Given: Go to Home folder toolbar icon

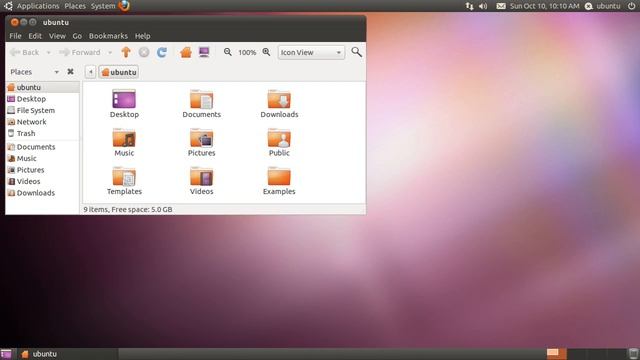Looking at the screenshot, I should 186,52.
